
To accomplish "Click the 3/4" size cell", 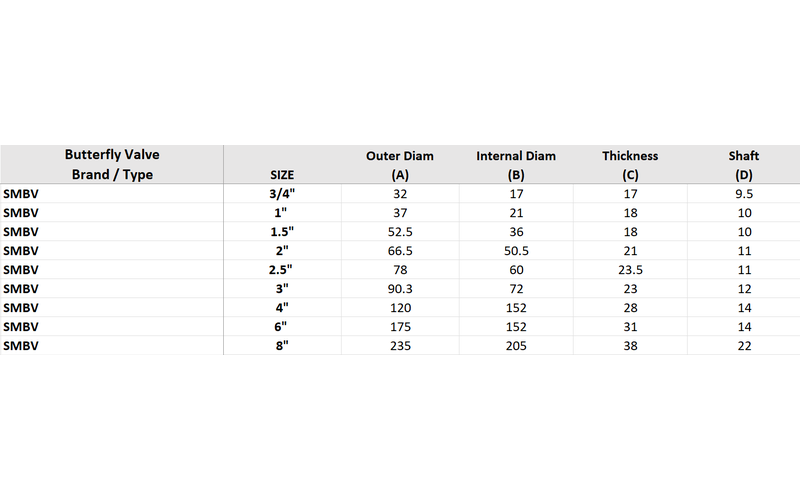I will tap(282, 194).
